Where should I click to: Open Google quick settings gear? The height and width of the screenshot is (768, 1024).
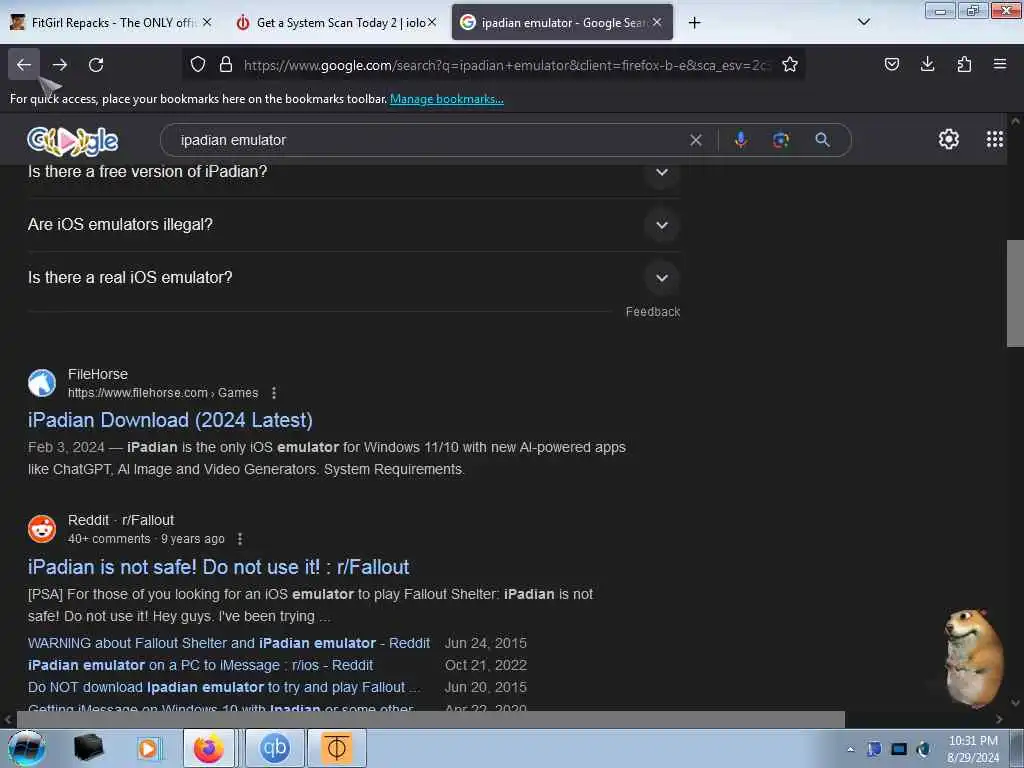(x=948, y=139)
